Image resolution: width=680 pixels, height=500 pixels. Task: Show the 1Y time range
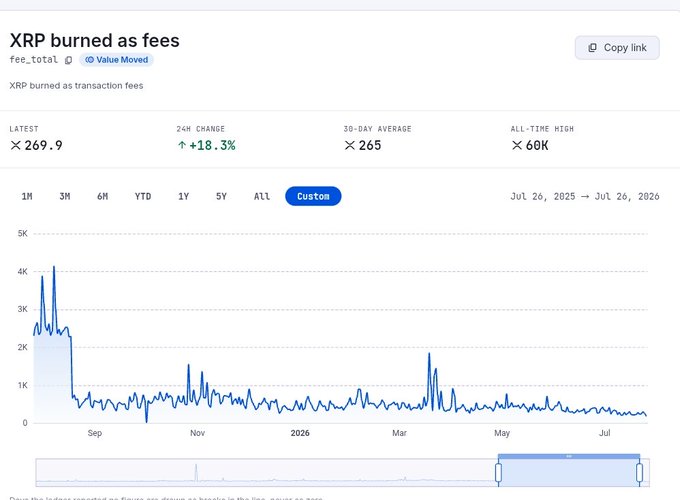point(183,196)
